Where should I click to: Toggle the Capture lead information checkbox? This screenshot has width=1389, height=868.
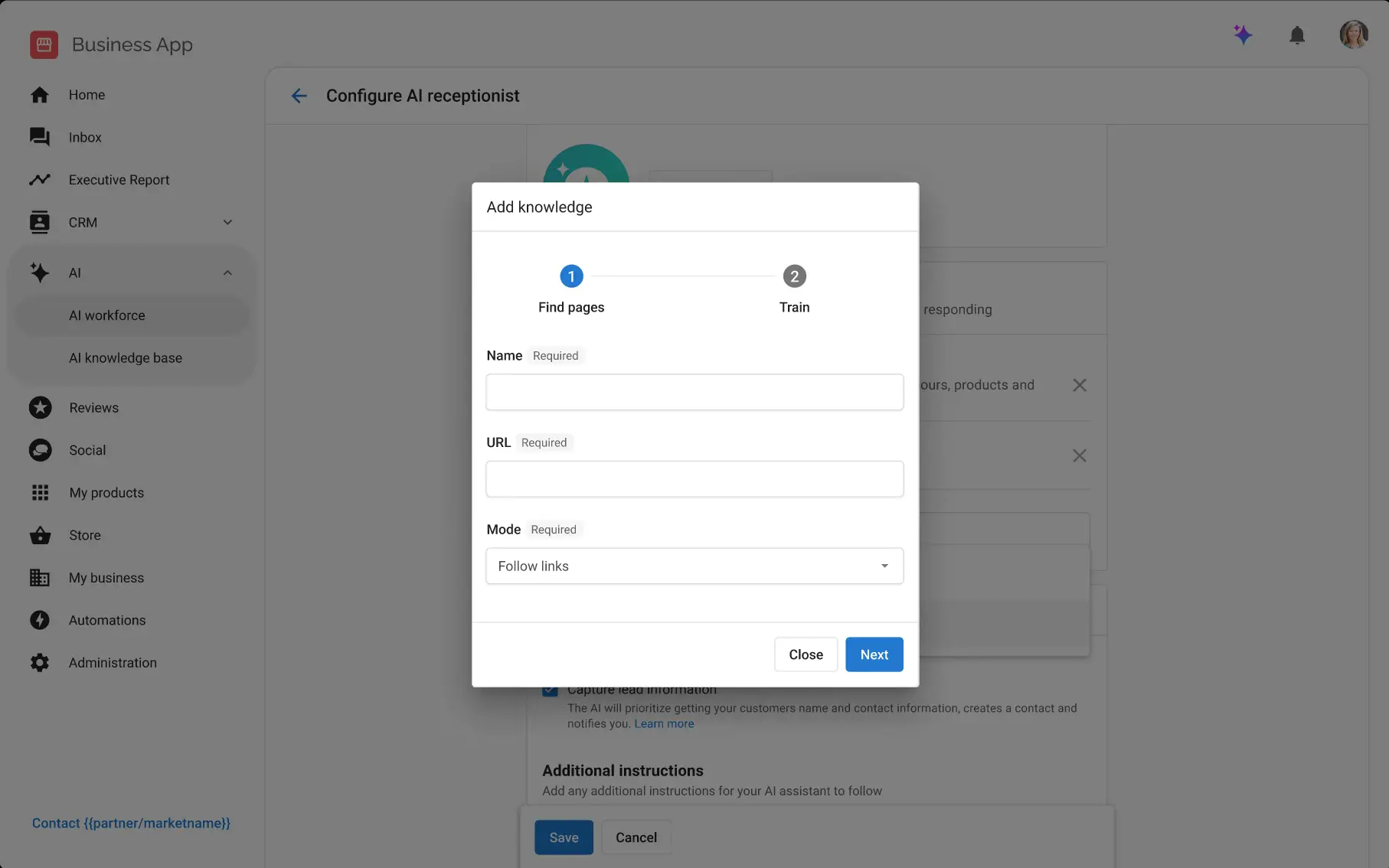point(550,690)
